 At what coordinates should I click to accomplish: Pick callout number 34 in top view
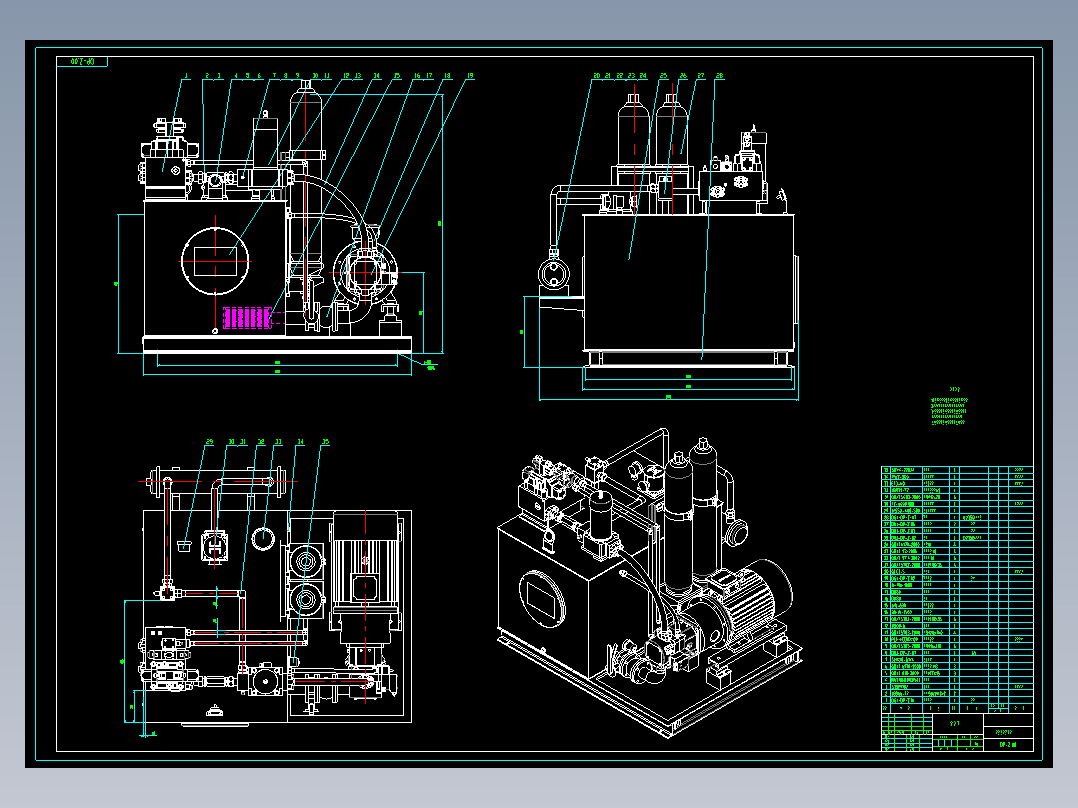pos(300,442)
